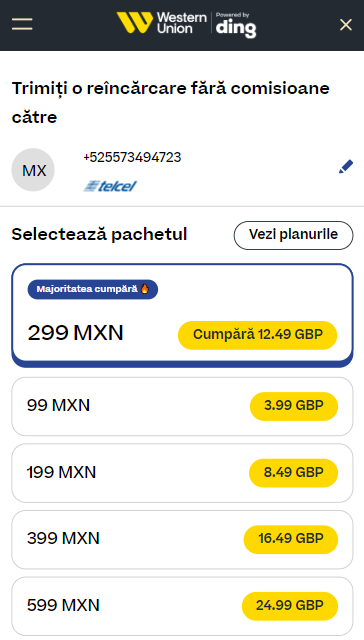Click the MX country avatar

33,170
